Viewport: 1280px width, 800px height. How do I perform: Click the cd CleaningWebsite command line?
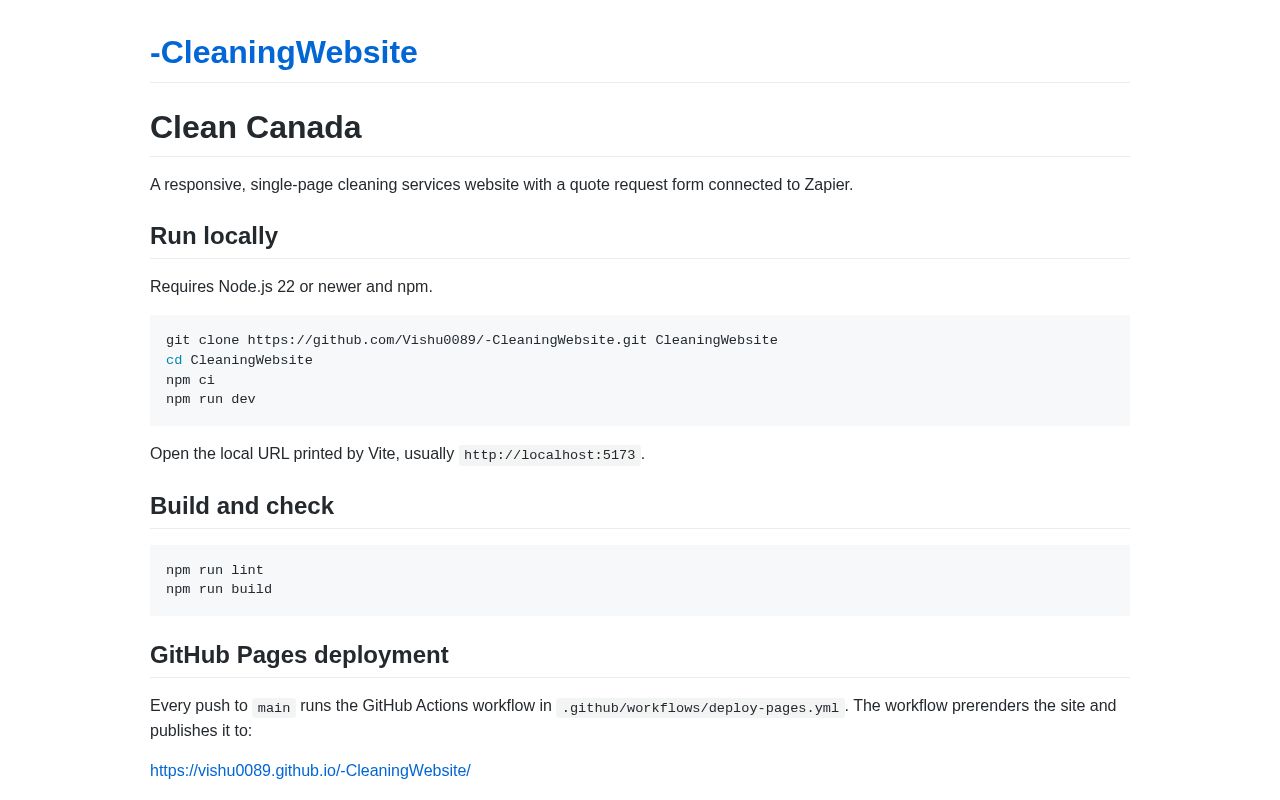click(x=239, y=361)
